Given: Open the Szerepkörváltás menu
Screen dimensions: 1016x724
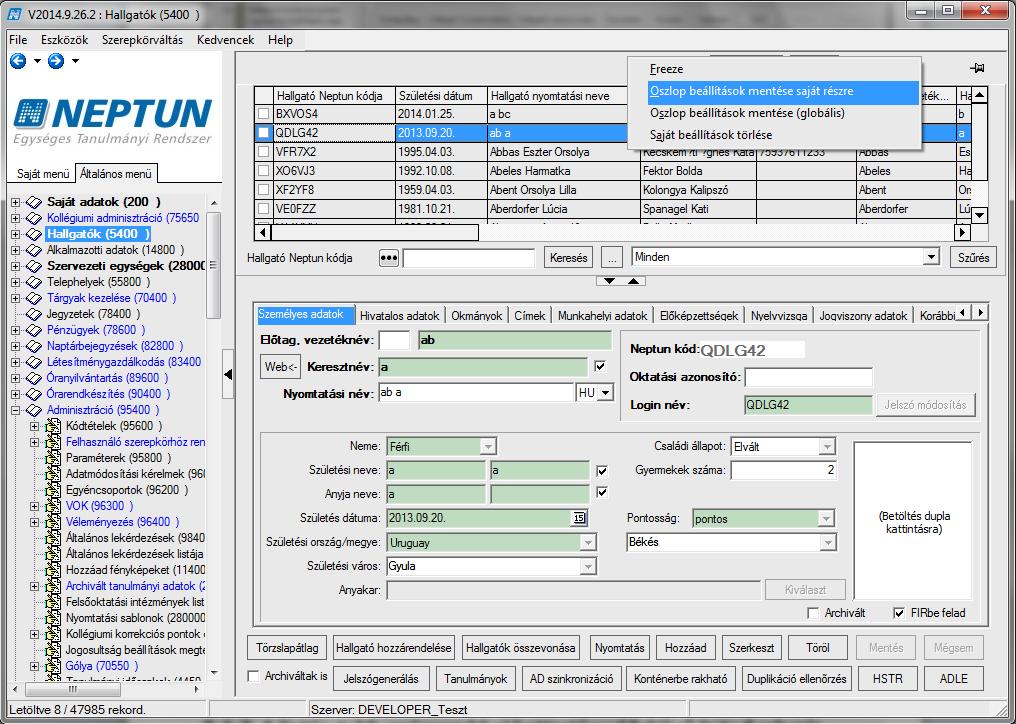Looking at the screenshot, I should click(143, 40).
